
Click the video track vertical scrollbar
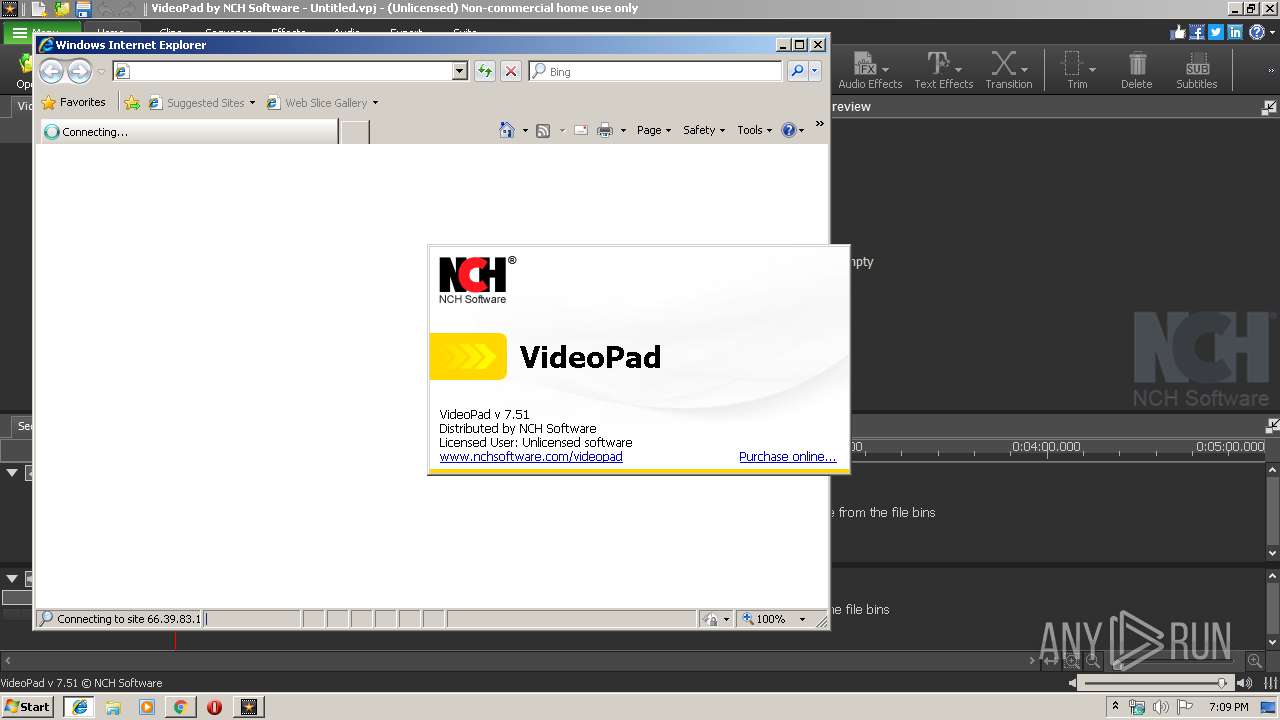click(x=1272, y=511)
